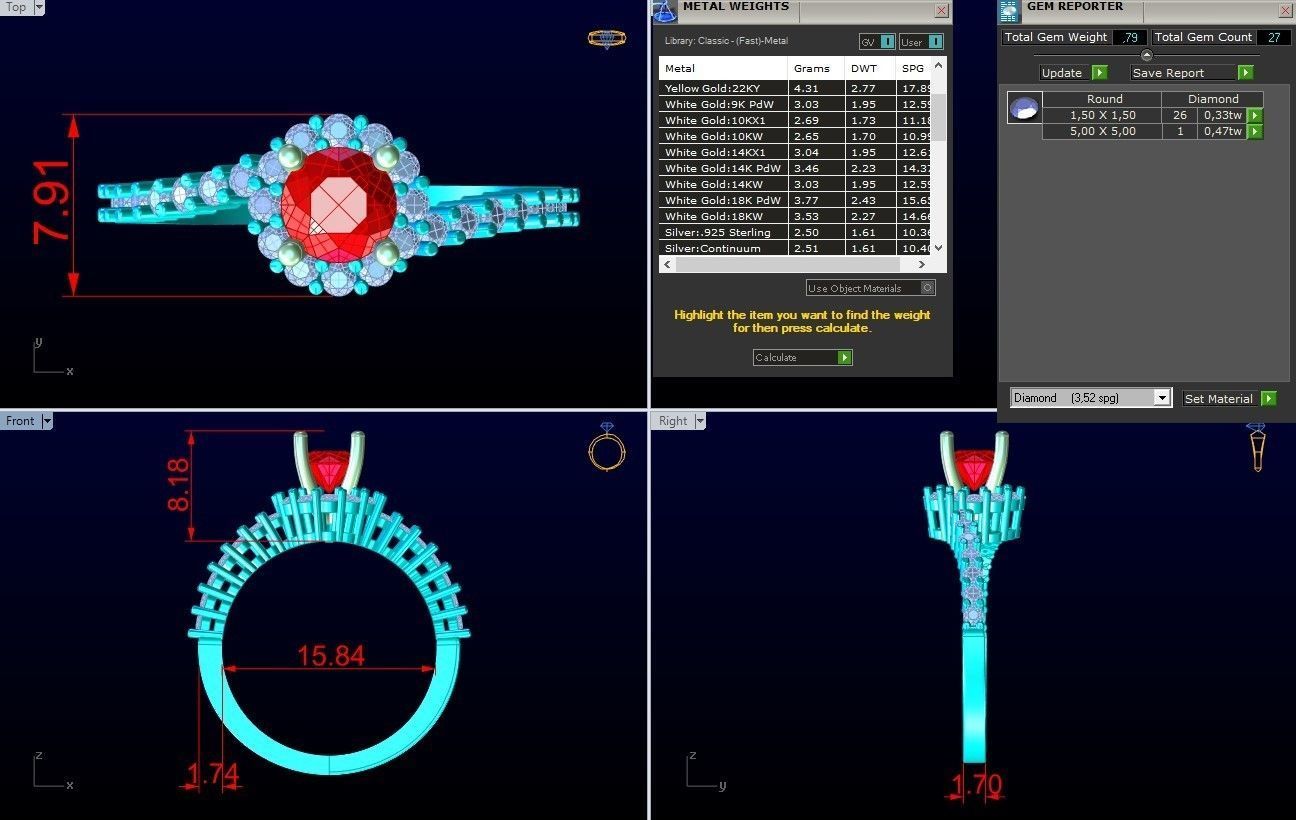Select the 1.74 thickness dimension in Front view
The height and width of the screenshot is (820, 1296).
click(211, 774)
